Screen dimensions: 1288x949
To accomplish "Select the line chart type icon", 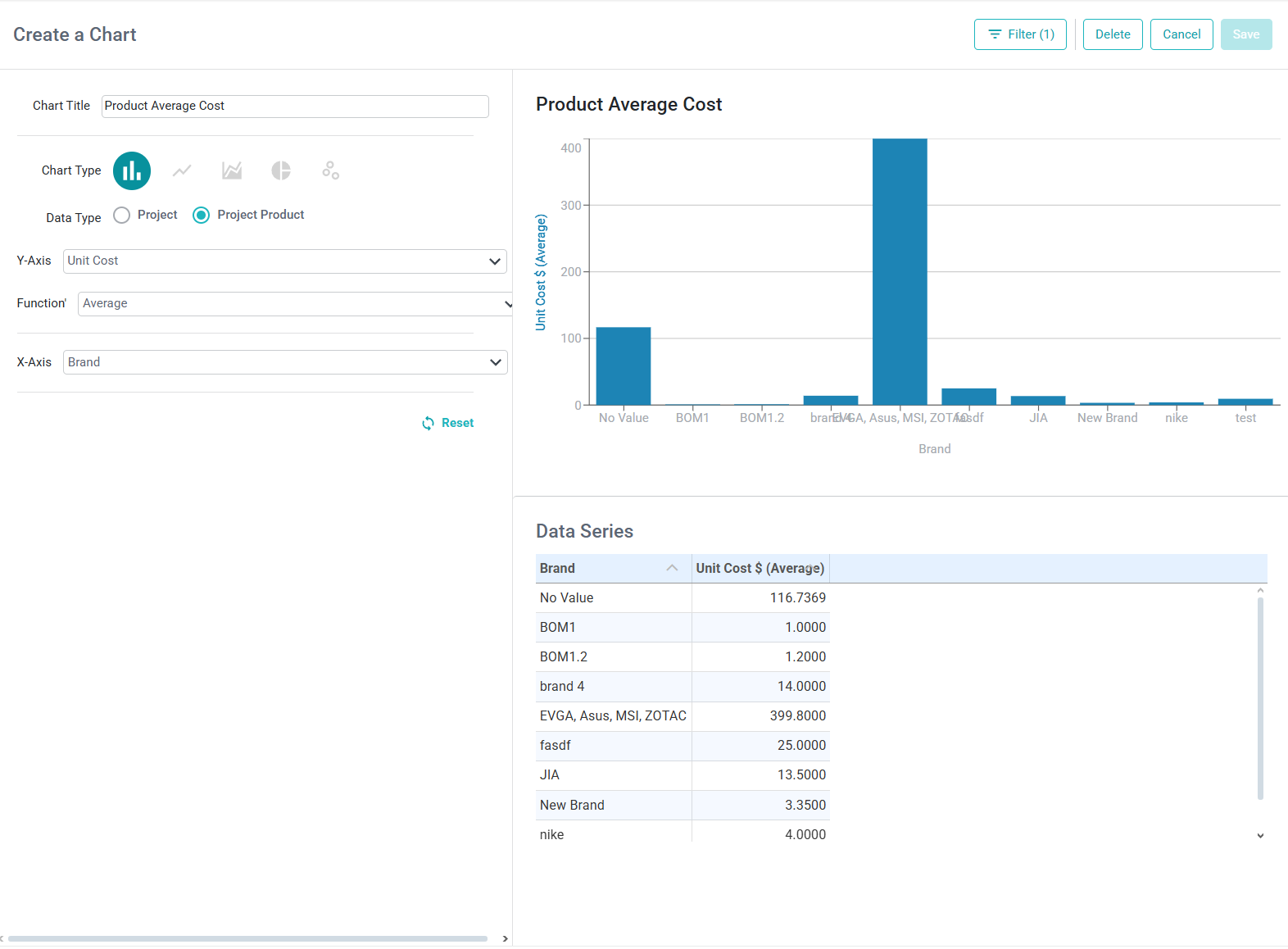I will pyautogui.click(x=182, y=170).
